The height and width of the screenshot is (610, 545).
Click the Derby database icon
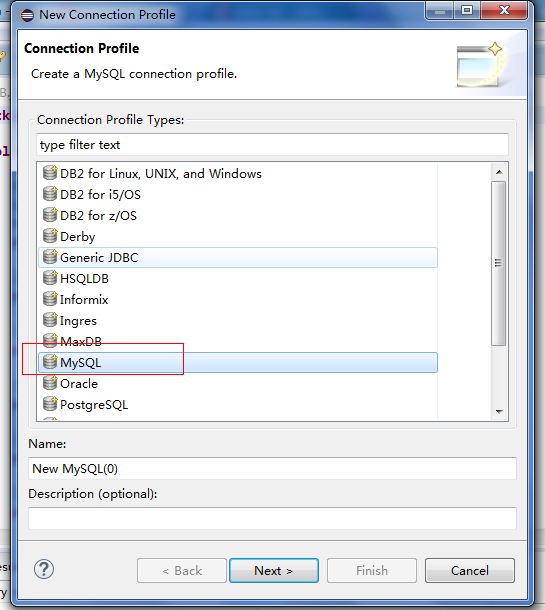[x=50, y=236]
